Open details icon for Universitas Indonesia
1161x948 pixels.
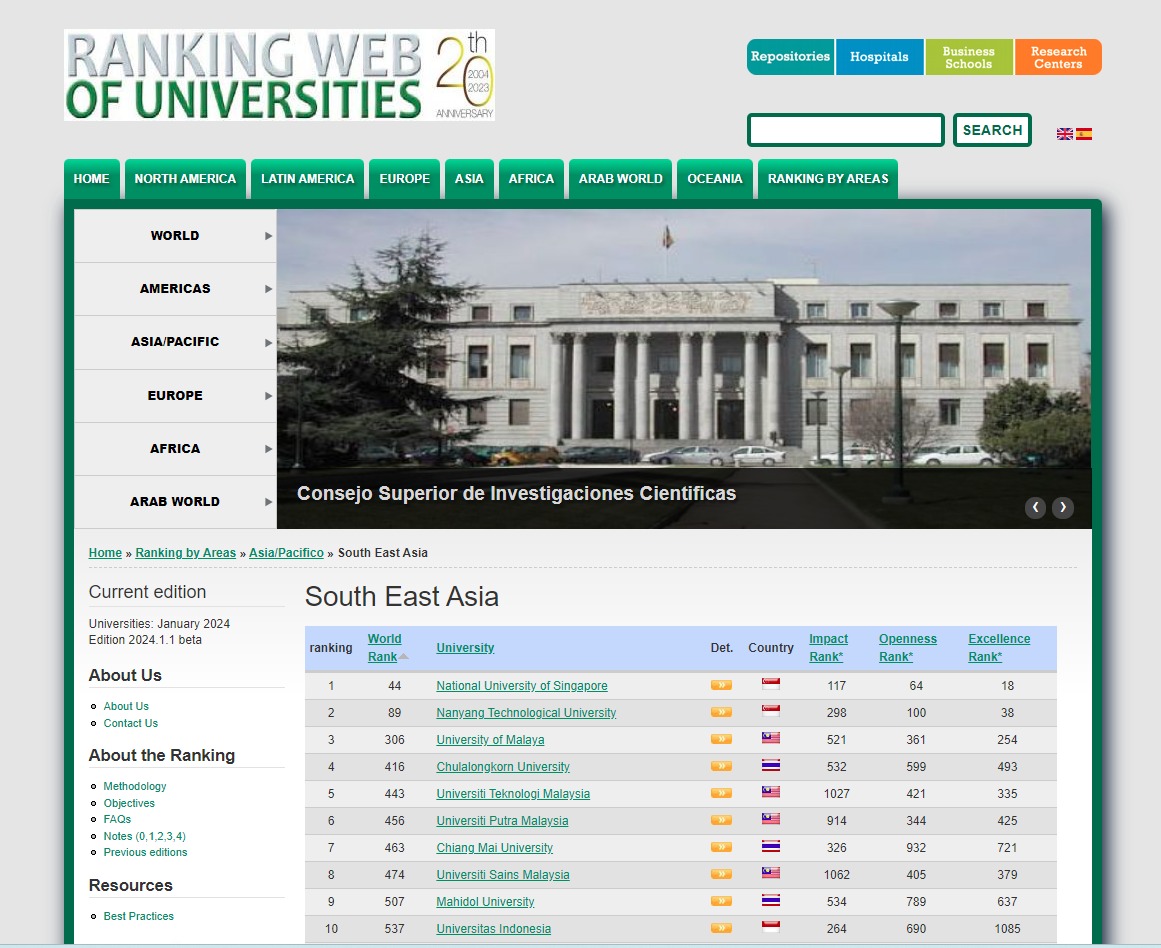[x=721, y=928]
